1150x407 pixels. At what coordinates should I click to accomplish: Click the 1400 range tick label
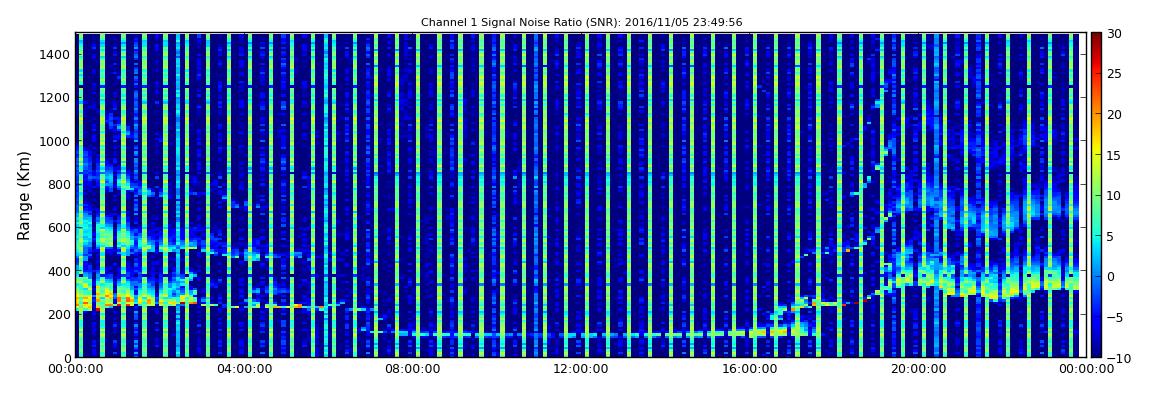pos(55,54)
